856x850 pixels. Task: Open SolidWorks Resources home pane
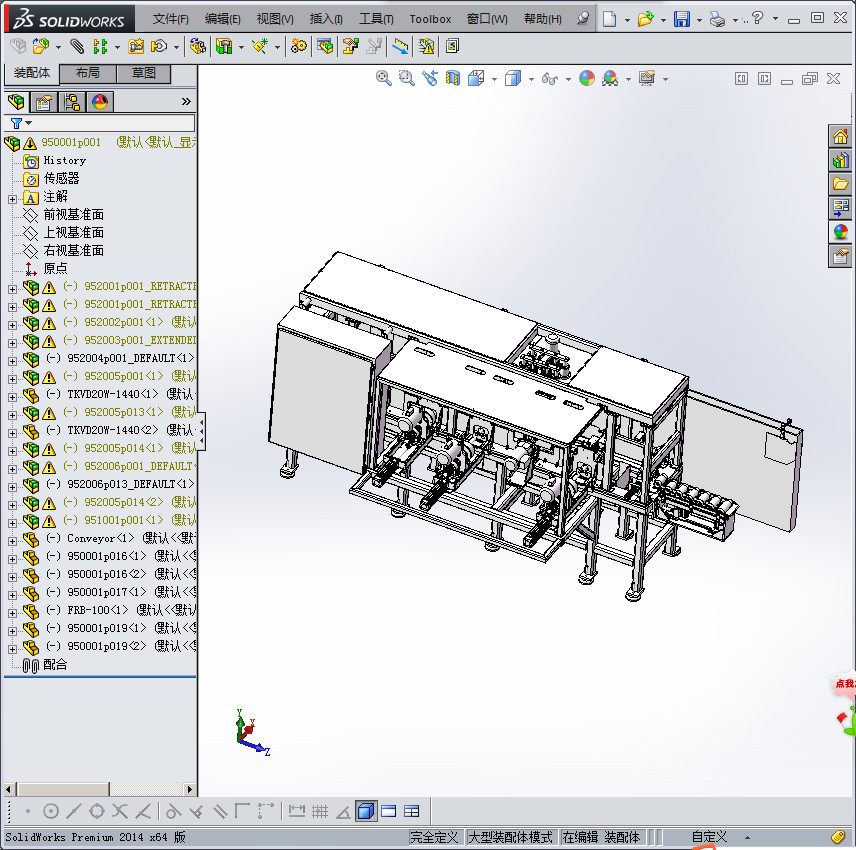[x=840, y=136]
